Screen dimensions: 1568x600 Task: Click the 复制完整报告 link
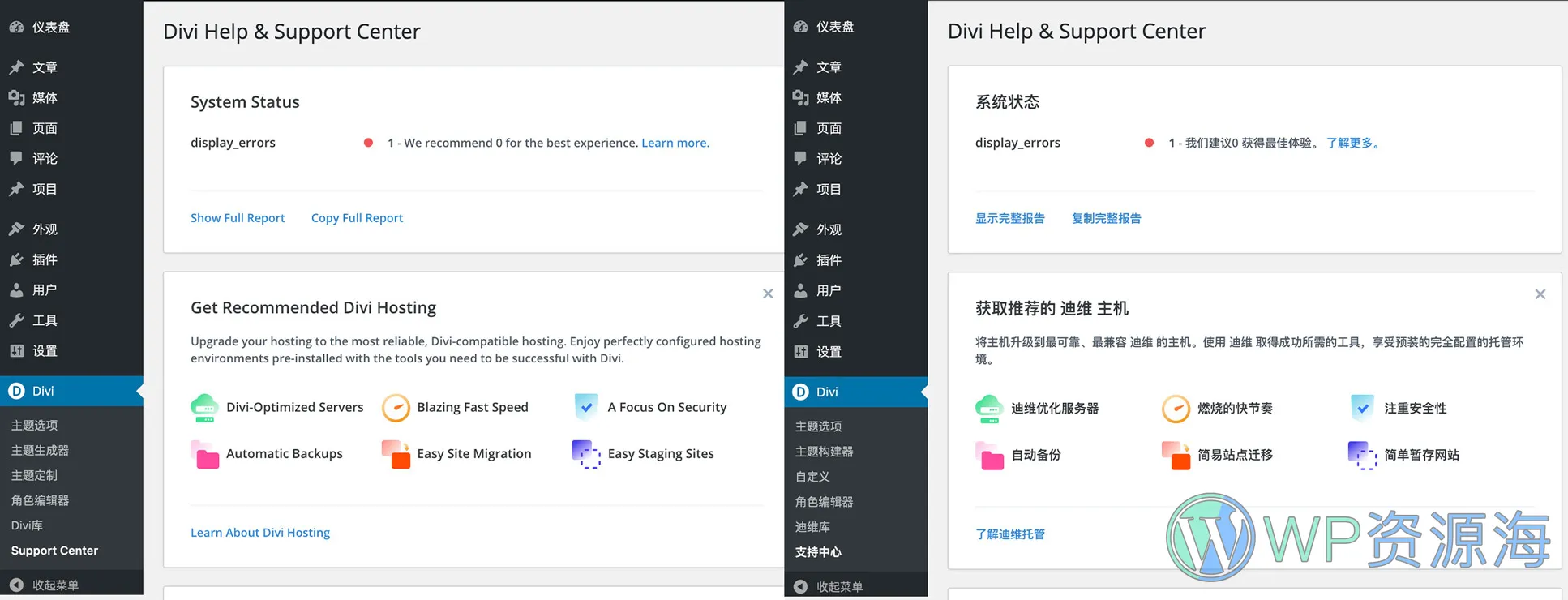[1106, 218]
